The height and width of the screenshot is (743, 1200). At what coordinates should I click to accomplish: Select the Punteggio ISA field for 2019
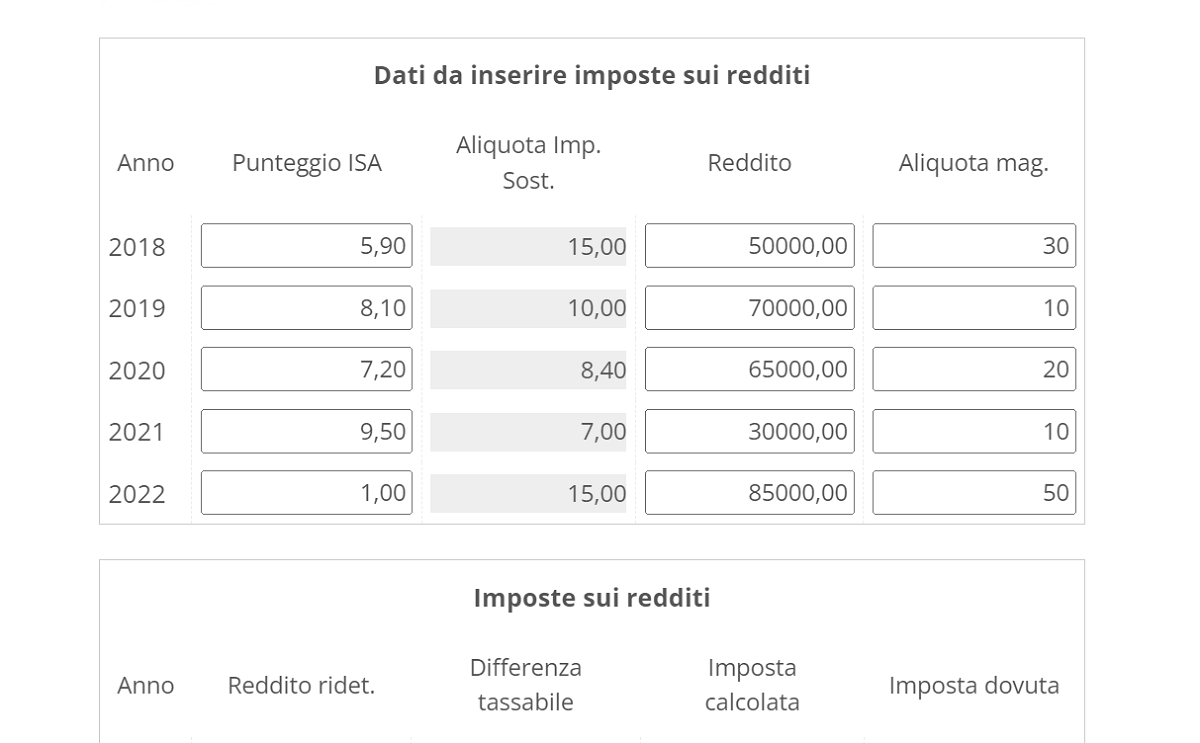(x=306, y=307)
